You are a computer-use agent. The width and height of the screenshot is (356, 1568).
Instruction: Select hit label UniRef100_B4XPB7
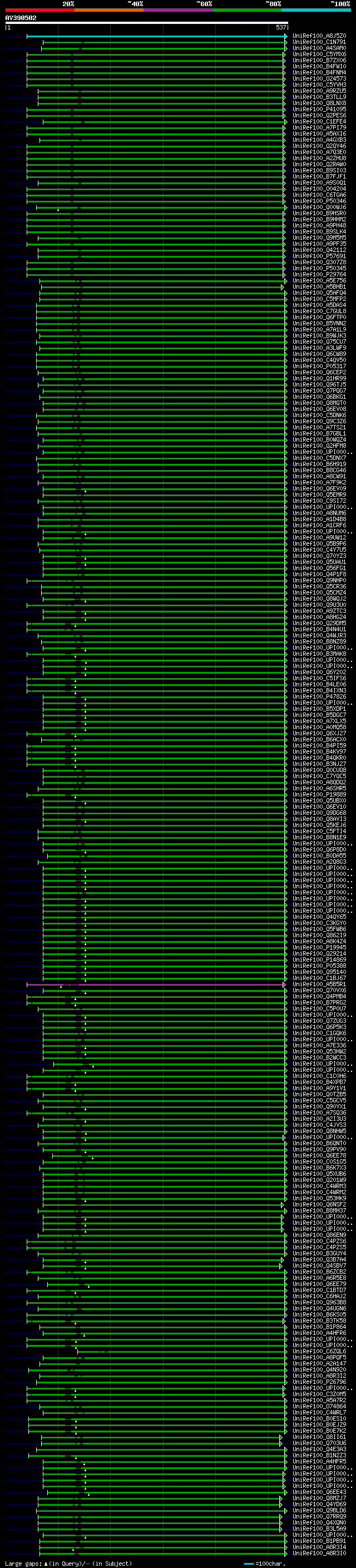(x=319, y=1082)
